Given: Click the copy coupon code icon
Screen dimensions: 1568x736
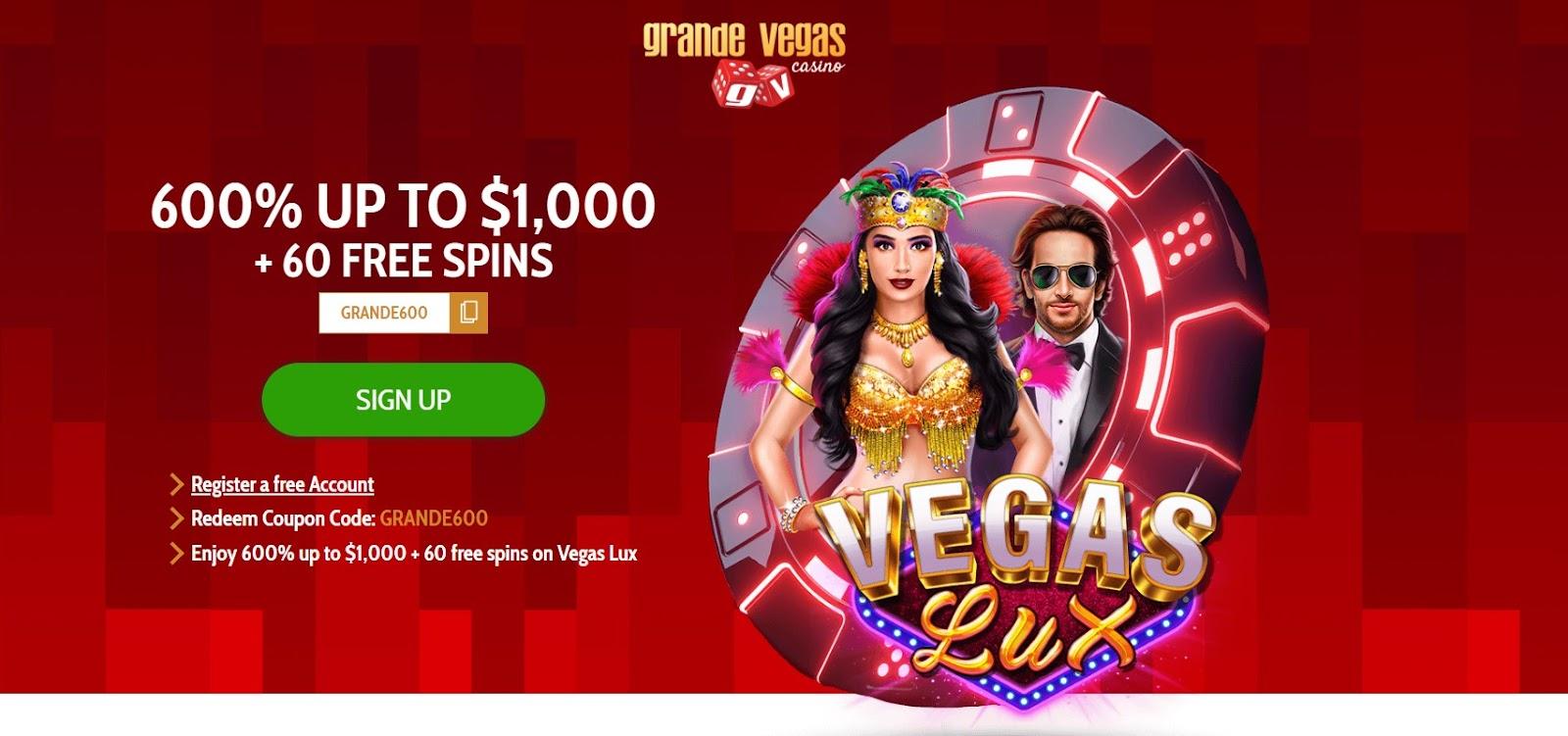Looking at the screenshot, I should (x=468, y=314).
